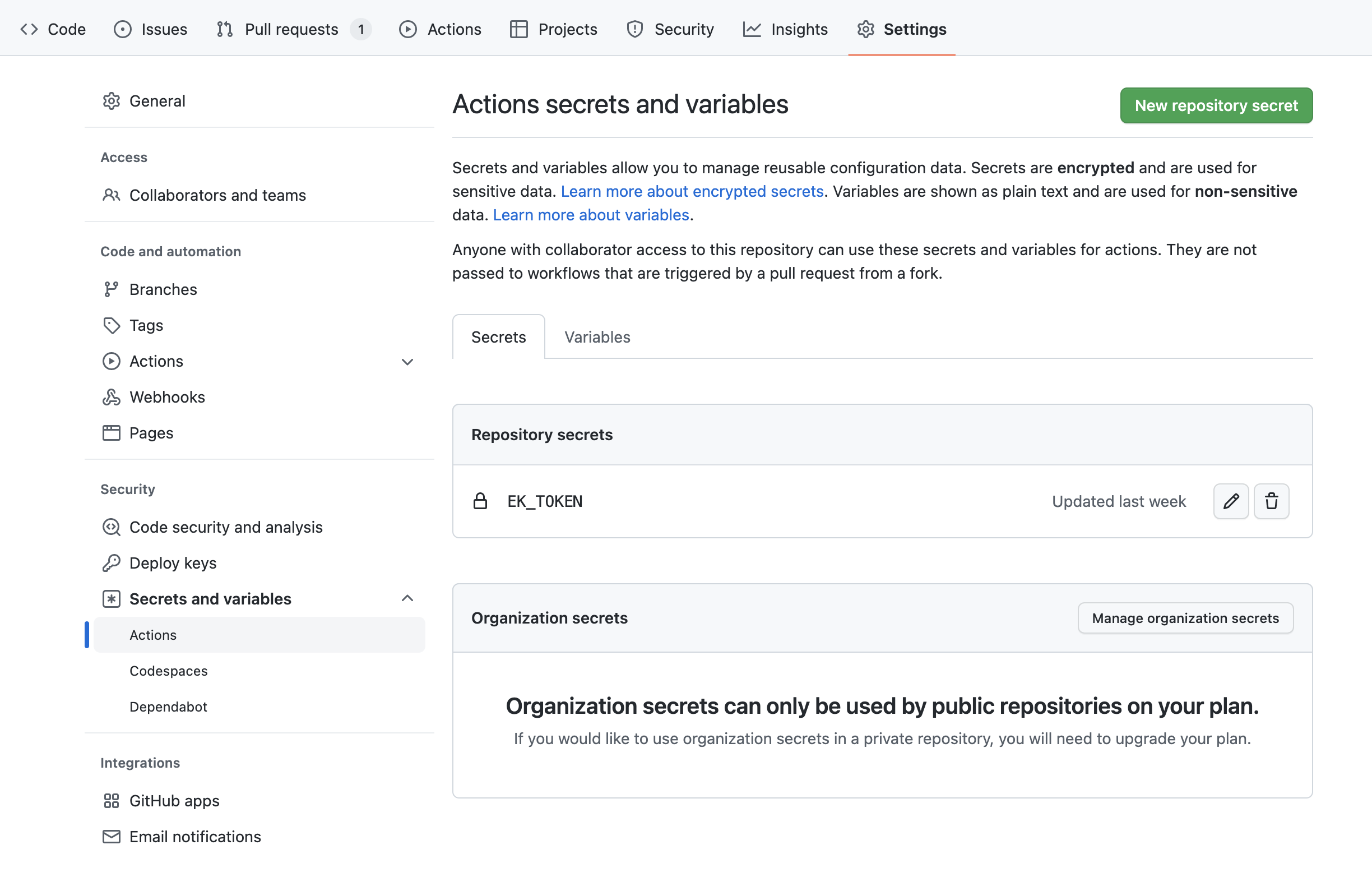
Task: Click the Webhooks icon in sidebar
Action: coord(111,397)
